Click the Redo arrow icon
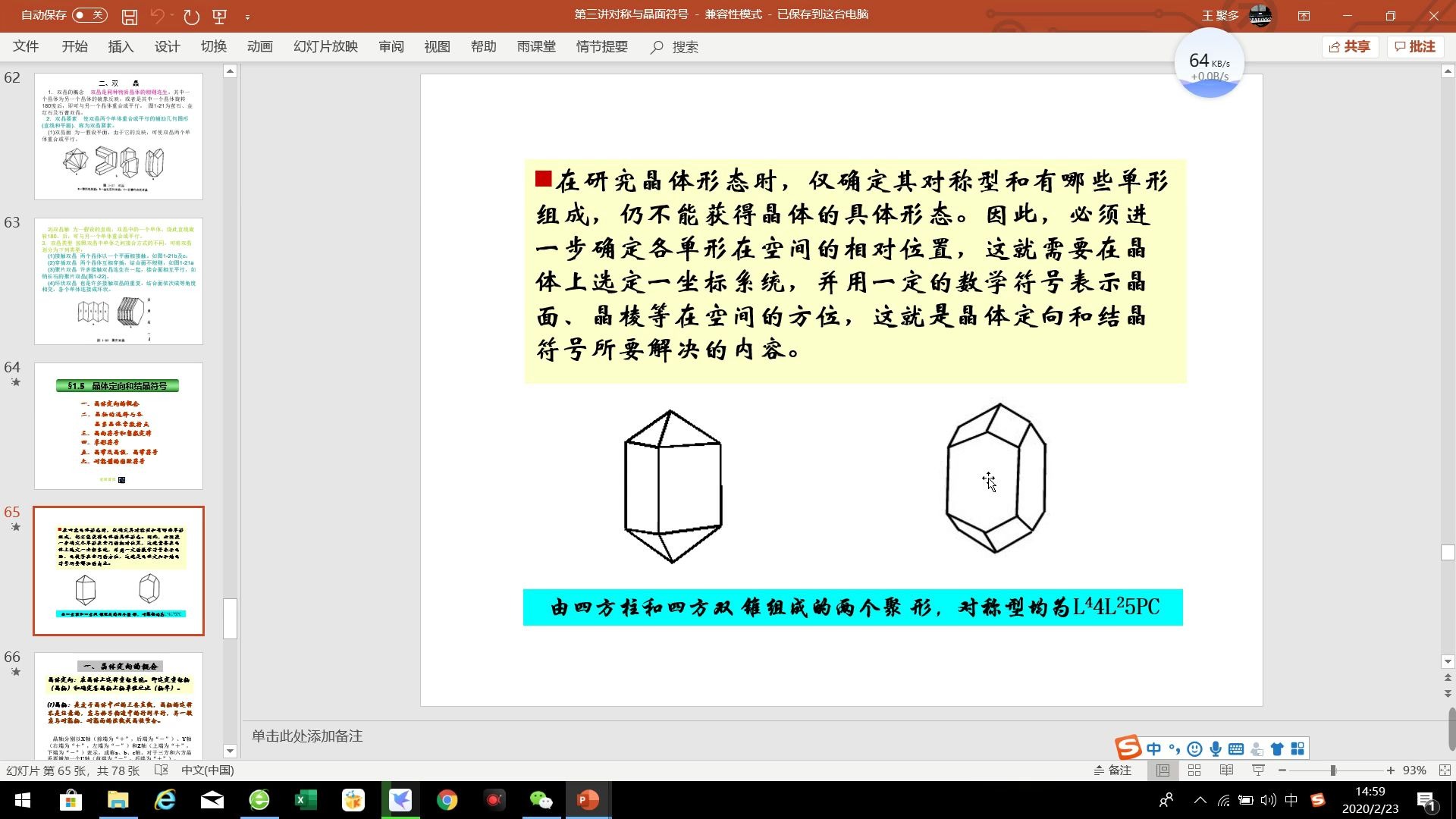1456x819 pixels. pos(191,16)
